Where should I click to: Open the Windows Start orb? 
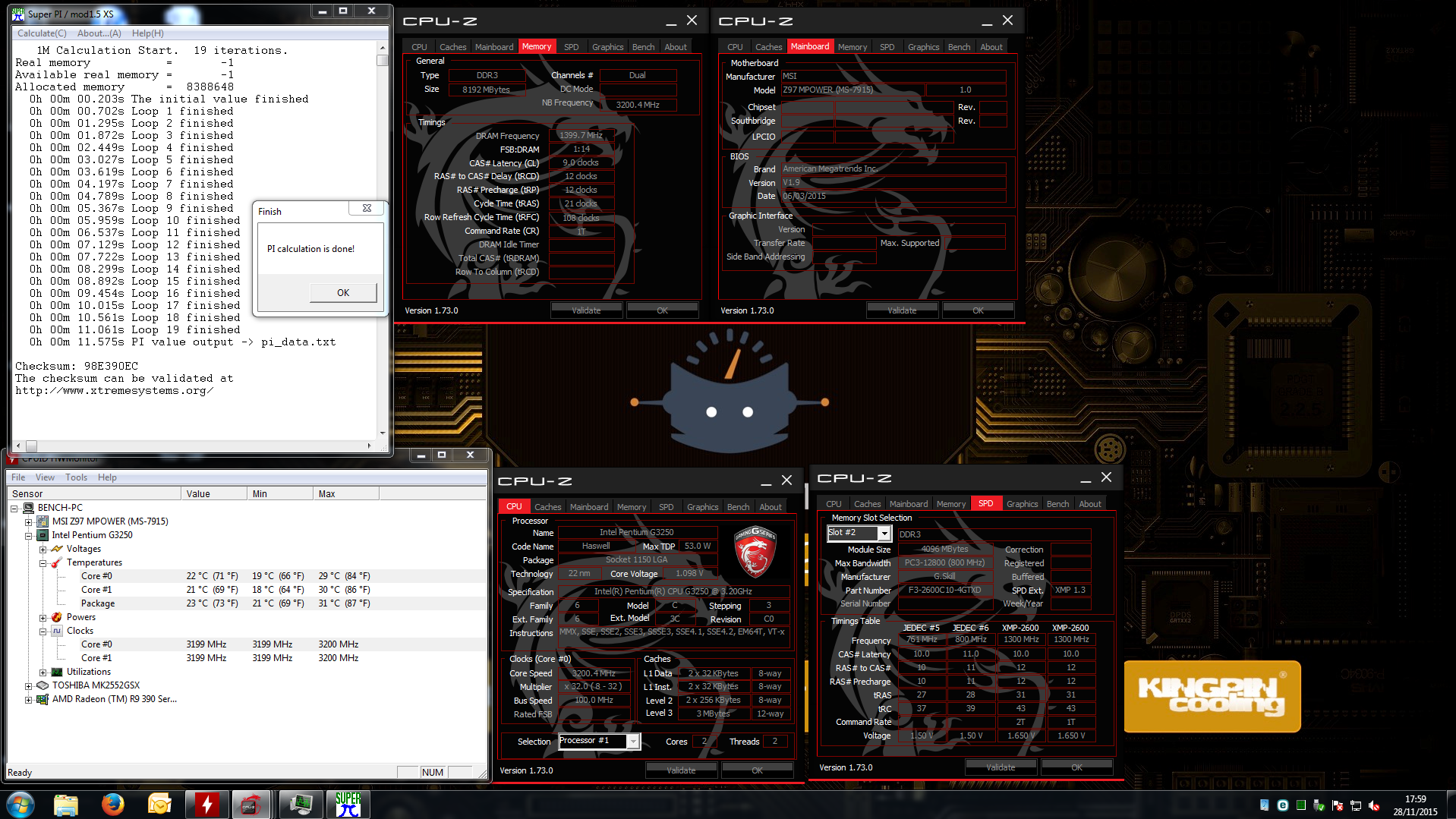(20, 804)
